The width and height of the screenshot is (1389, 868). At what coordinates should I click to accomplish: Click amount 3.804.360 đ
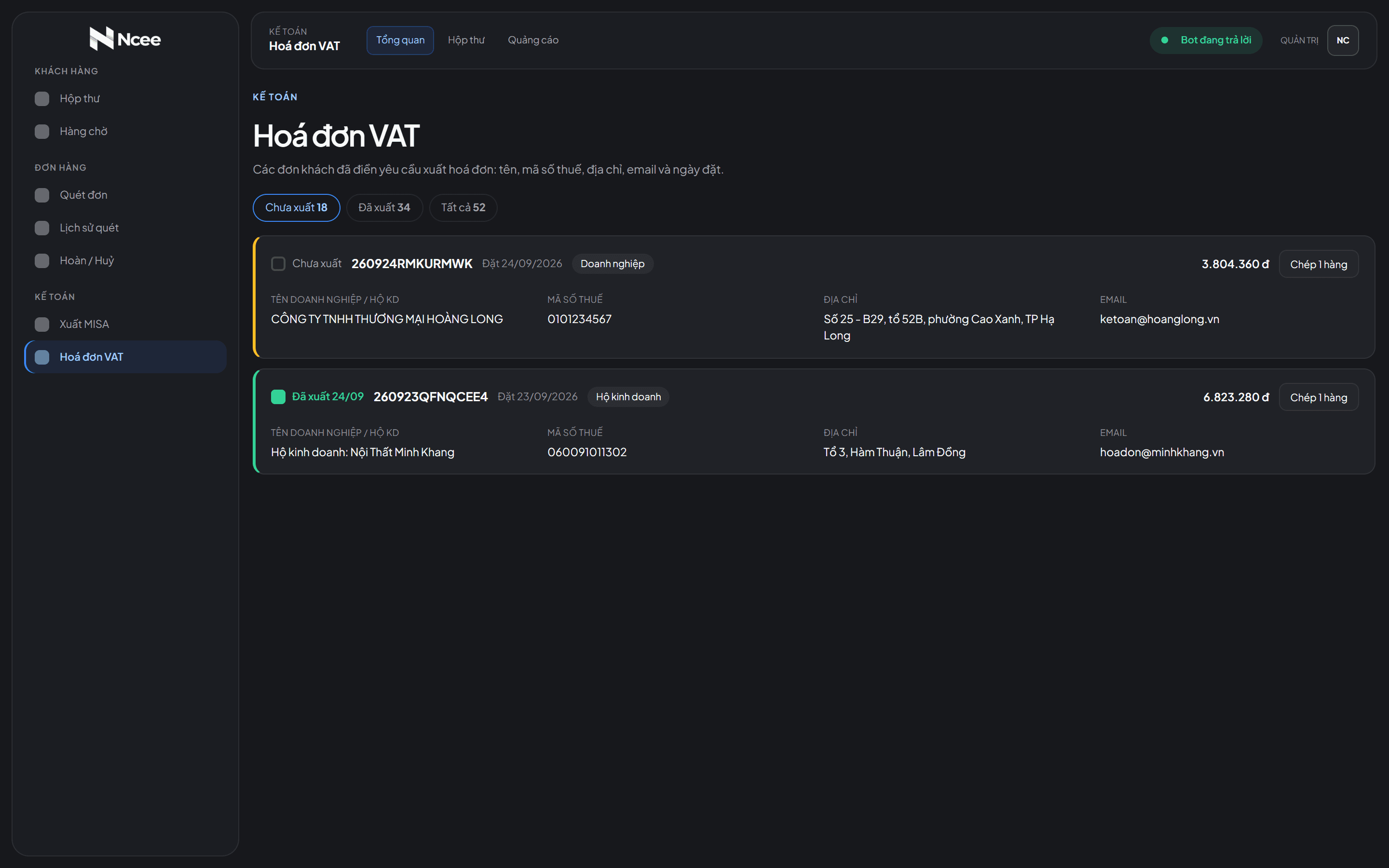tap(1235, 264)
